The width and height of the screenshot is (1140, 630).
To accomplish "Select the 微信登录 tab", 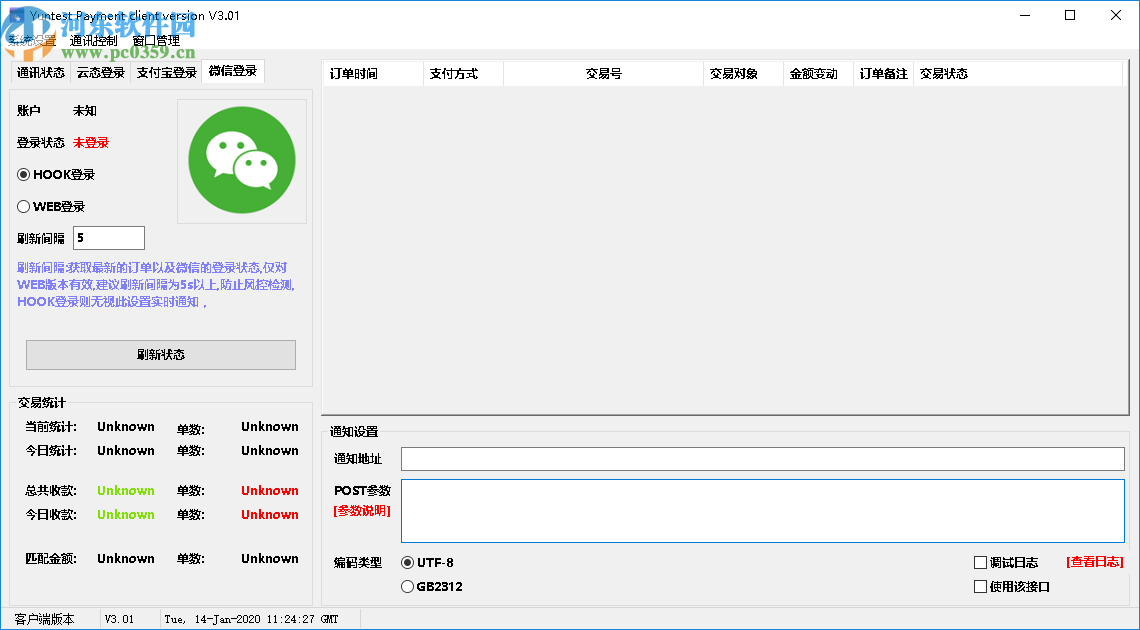I will pos(232,73).
